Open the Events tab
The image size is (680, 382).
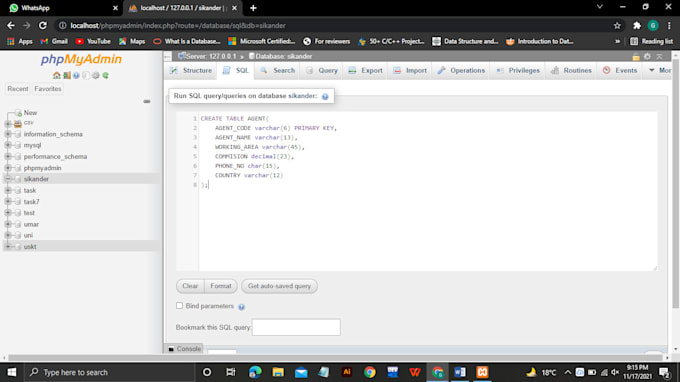tap(620, 70)
